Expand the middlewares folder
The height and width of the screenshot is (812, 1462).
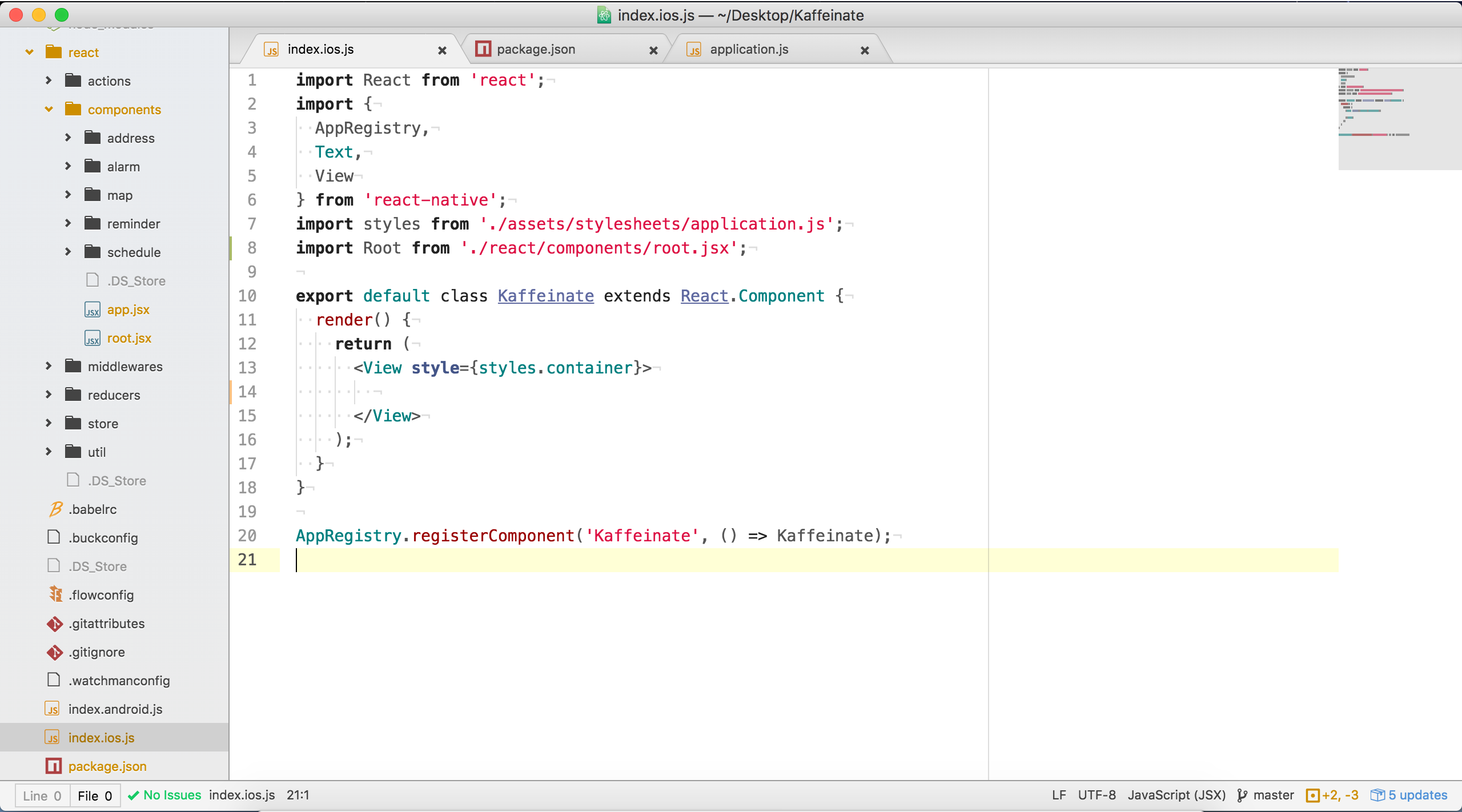(x=49, y=366)
